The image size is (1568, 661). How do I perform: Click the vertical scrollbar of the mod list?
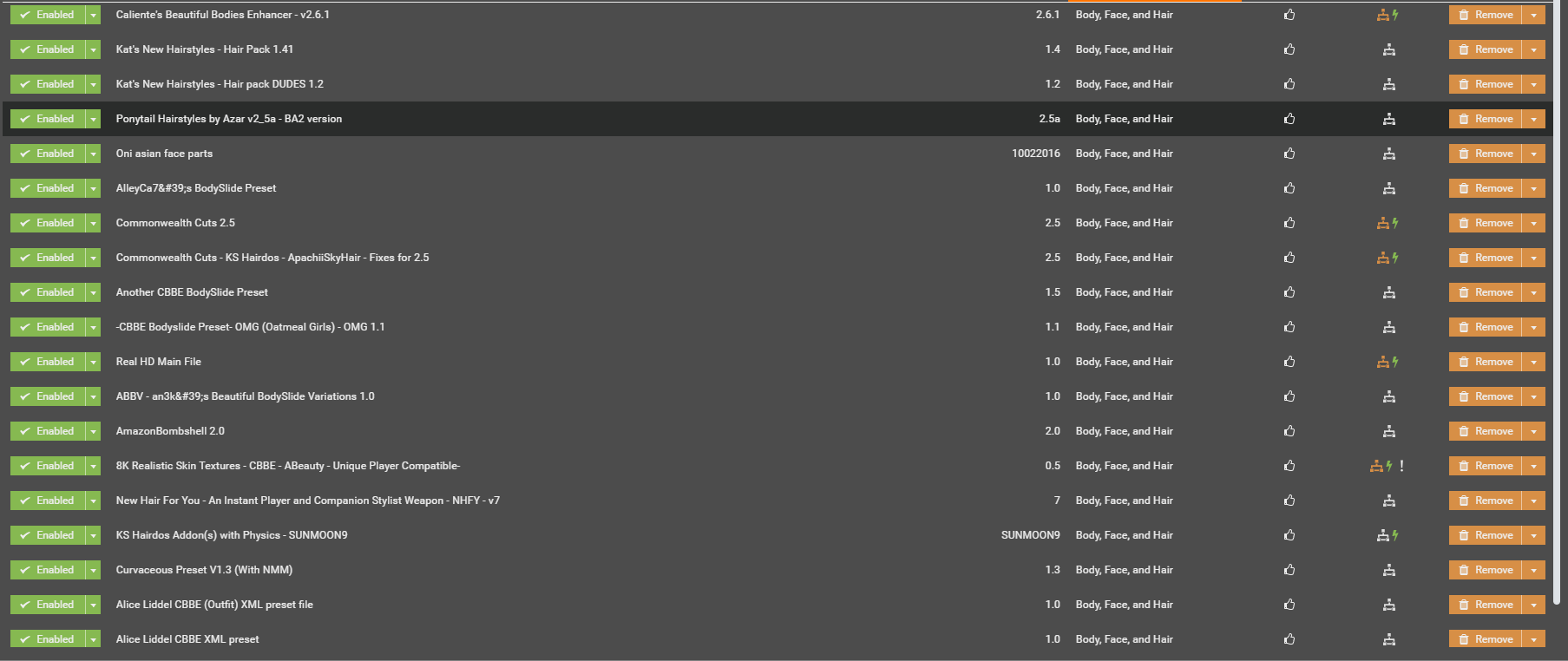point(1559,304)
